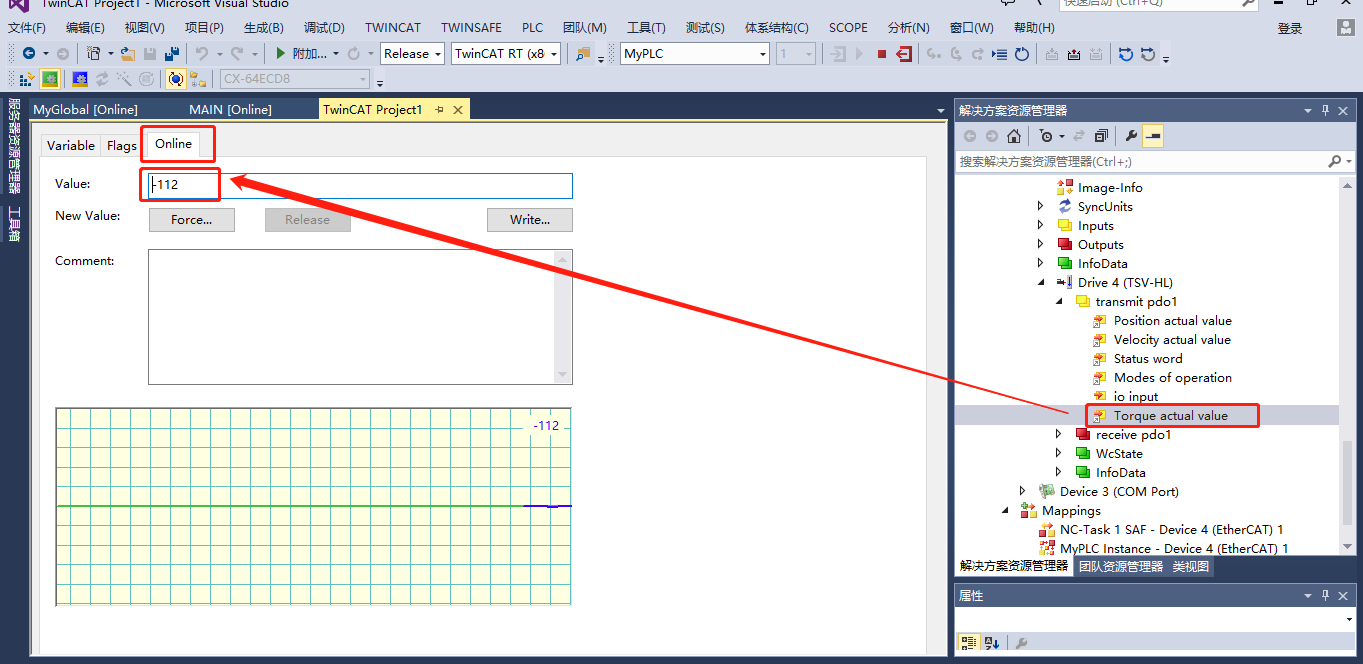Select Status word tree item
Image resolution: width=1363 pixels, height=664 pixels.
1148,358
